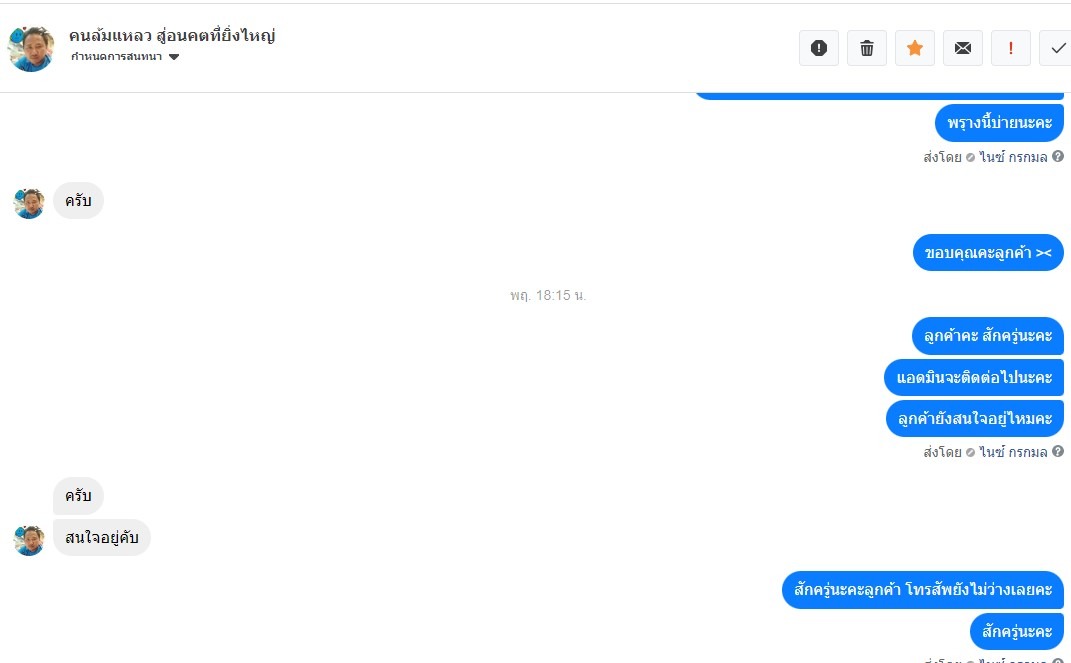
Task: Select the พรุ่งนี้บ่ายนะคะ message bubble
Action: (x=999, y=123)
